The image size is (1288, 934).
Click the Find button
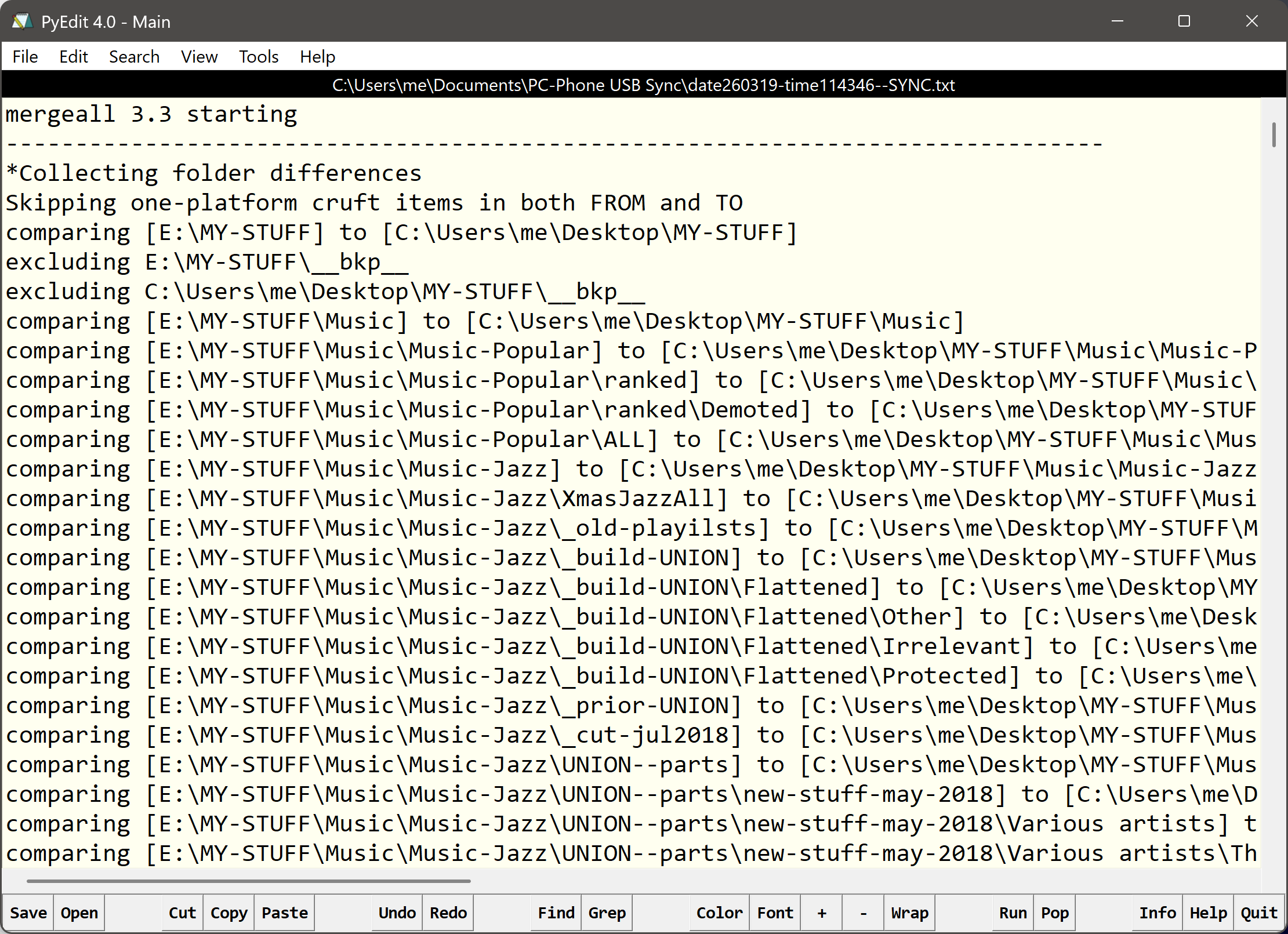click(556, 913)
